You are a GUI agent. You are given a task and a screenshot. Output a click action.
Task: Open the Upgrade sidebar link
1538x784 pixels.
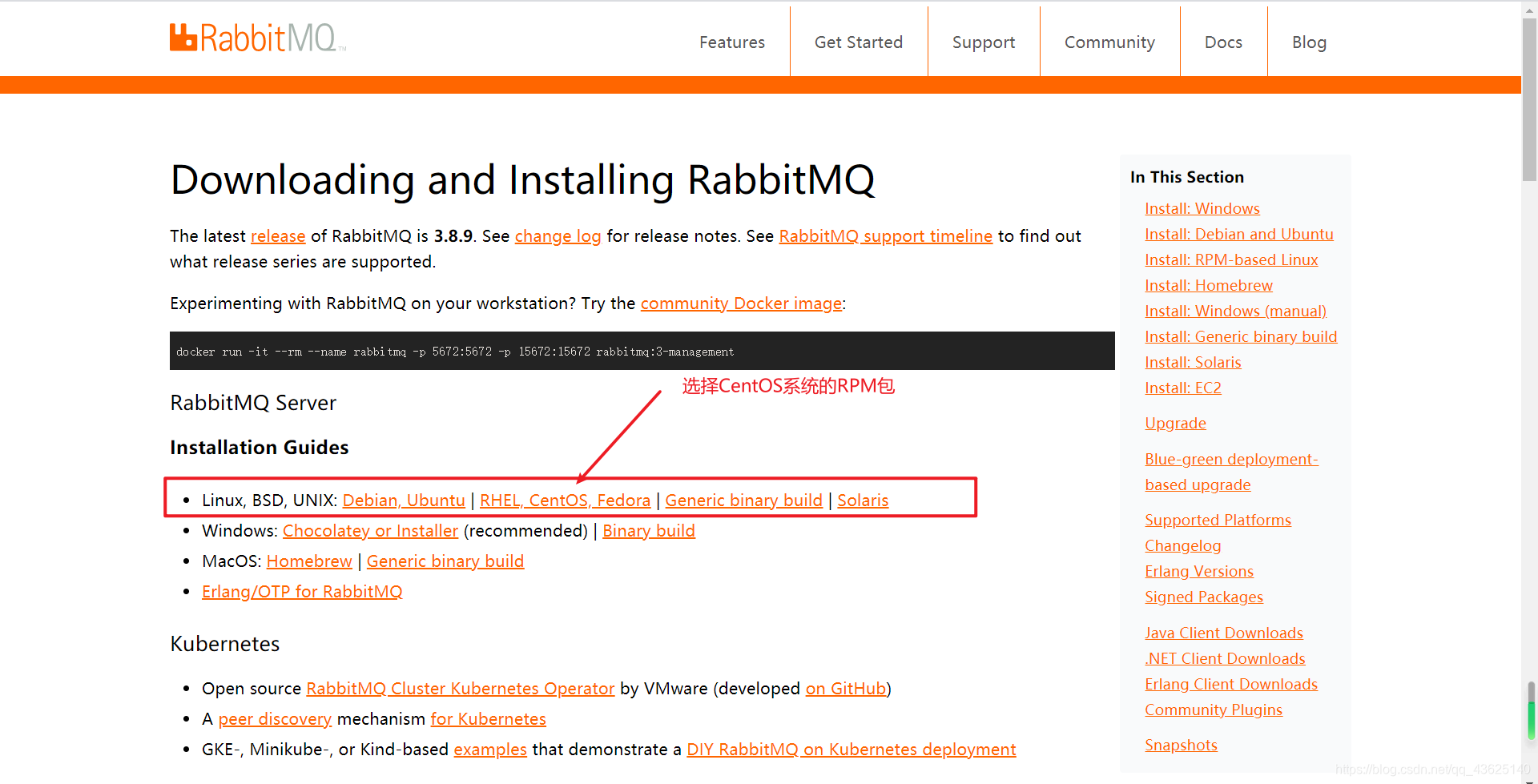[x=1175, y=424]
